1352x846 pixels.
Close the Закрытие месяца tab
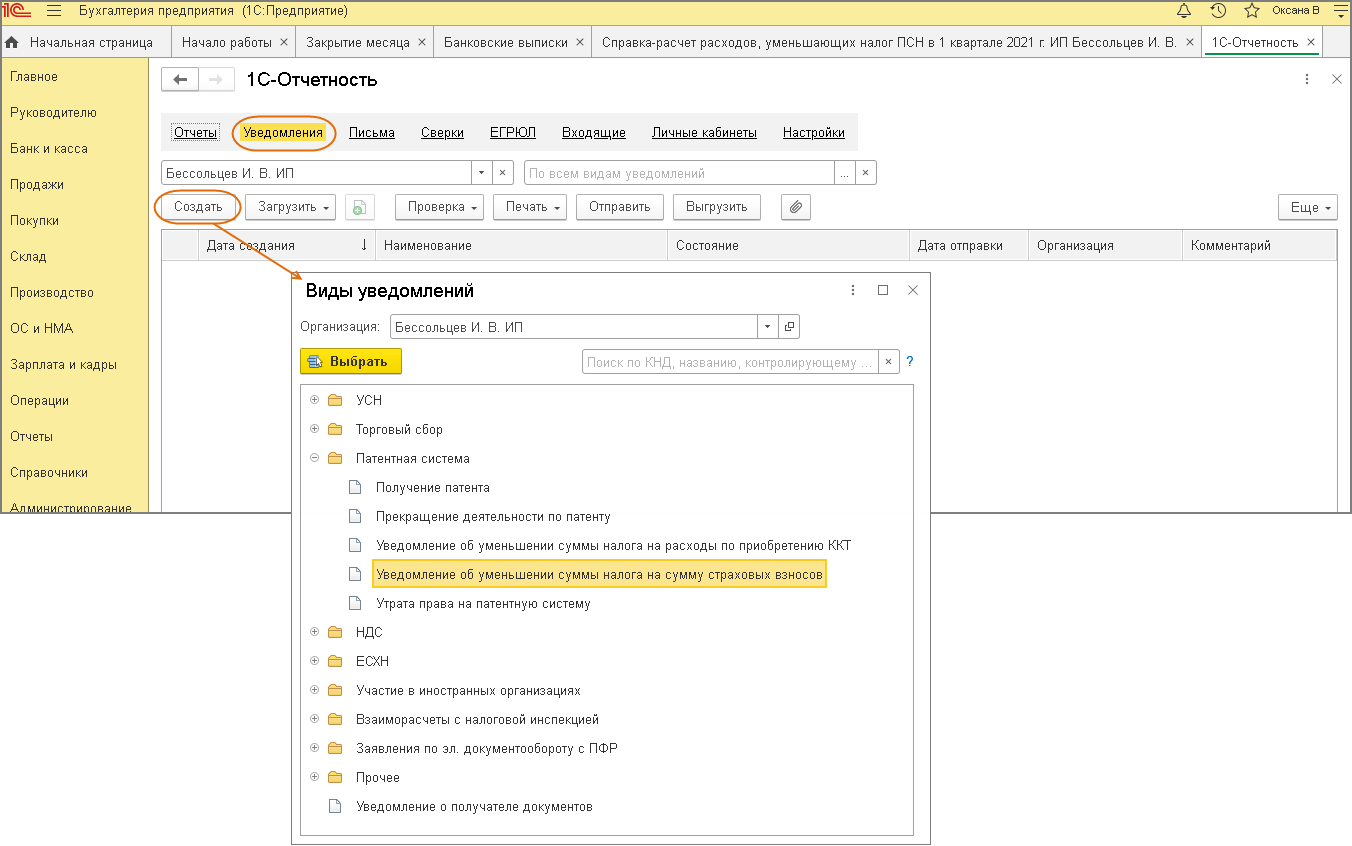coord(422,43)
